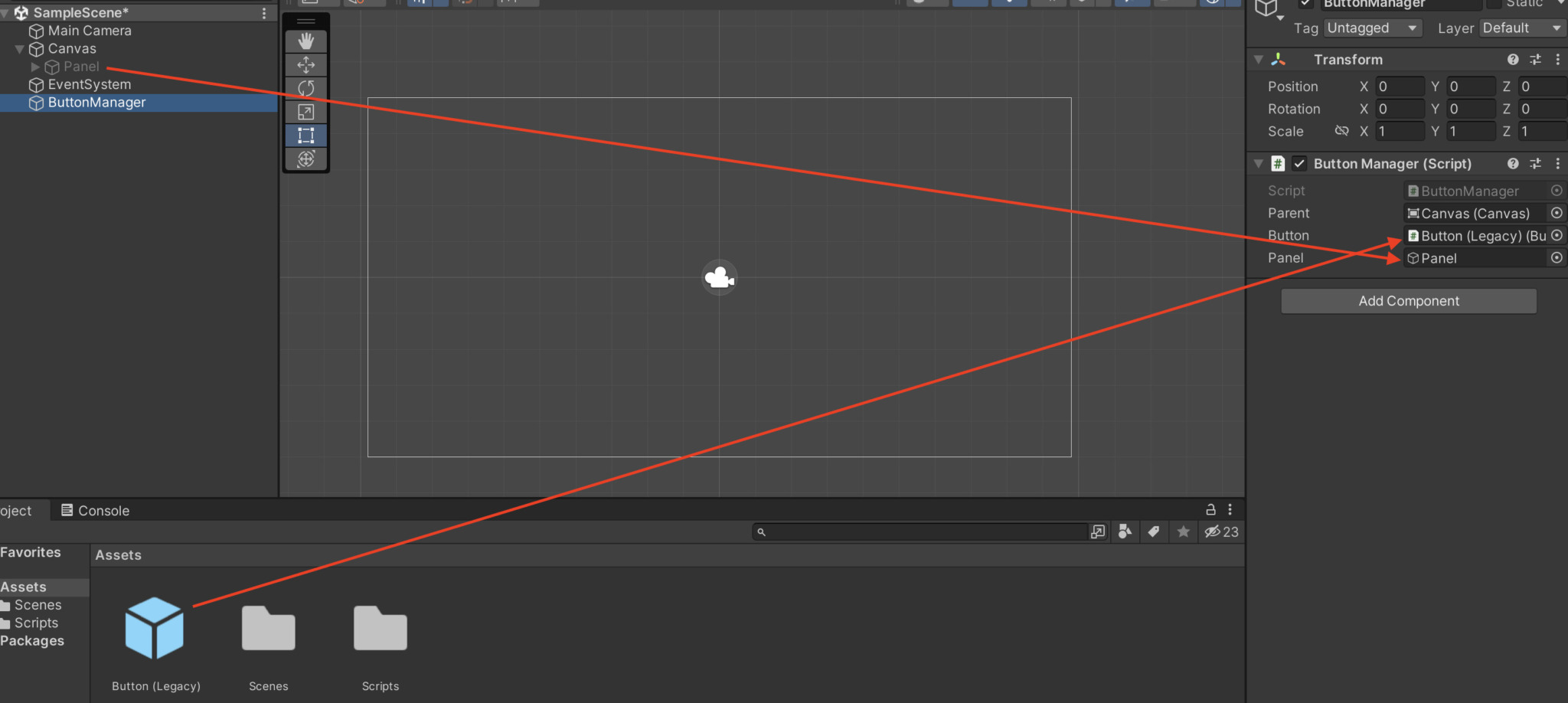The image size is (1568, 703).
Task: Click the Add Component button
Action: click(x=1408, y=300)
